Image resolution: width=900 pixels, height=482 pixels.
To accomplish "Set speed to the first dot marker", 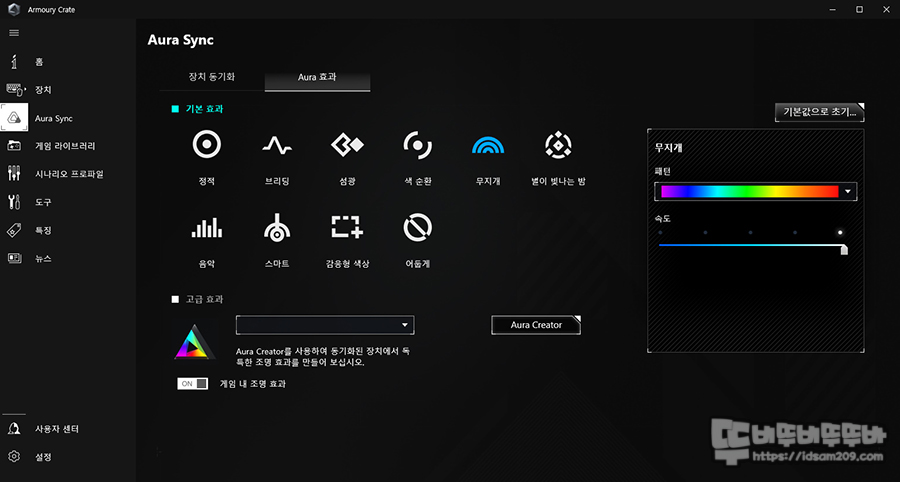I will [x=660, y=232].
